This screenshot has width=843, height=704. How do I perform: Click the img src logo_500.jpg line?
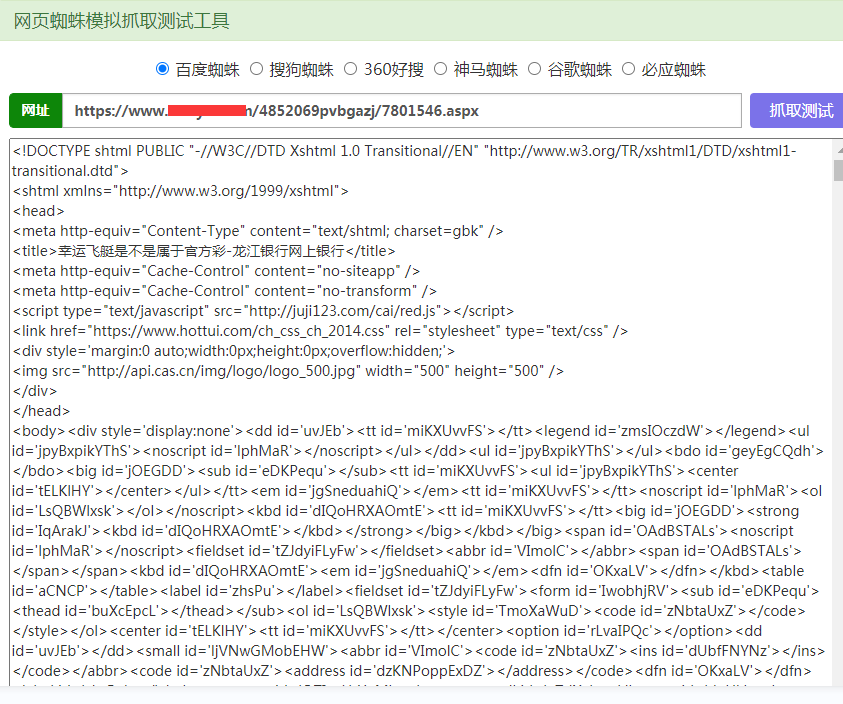pos(288,371)
